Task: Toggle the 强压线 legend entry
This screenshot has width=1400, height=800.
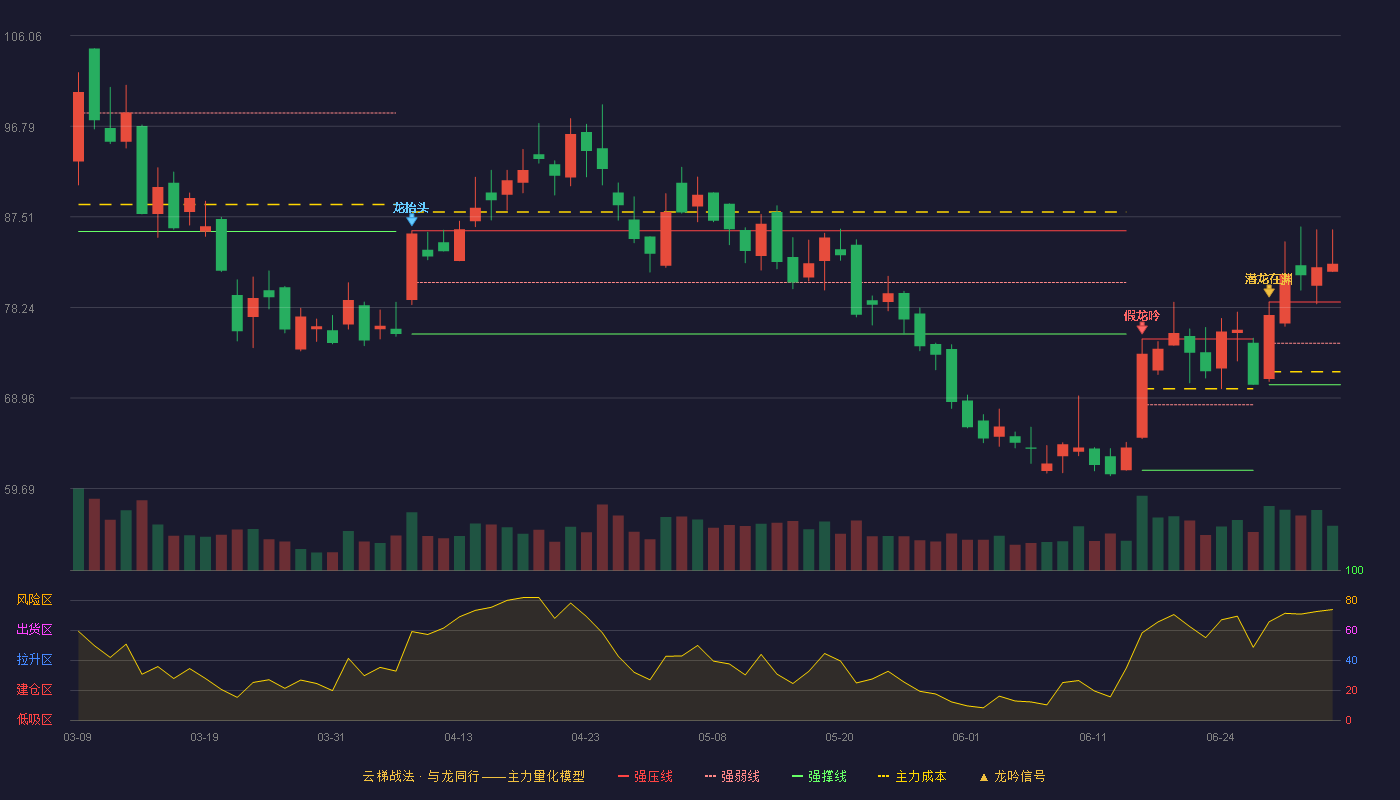Action: pyautogui.click(x=645, y=776)
